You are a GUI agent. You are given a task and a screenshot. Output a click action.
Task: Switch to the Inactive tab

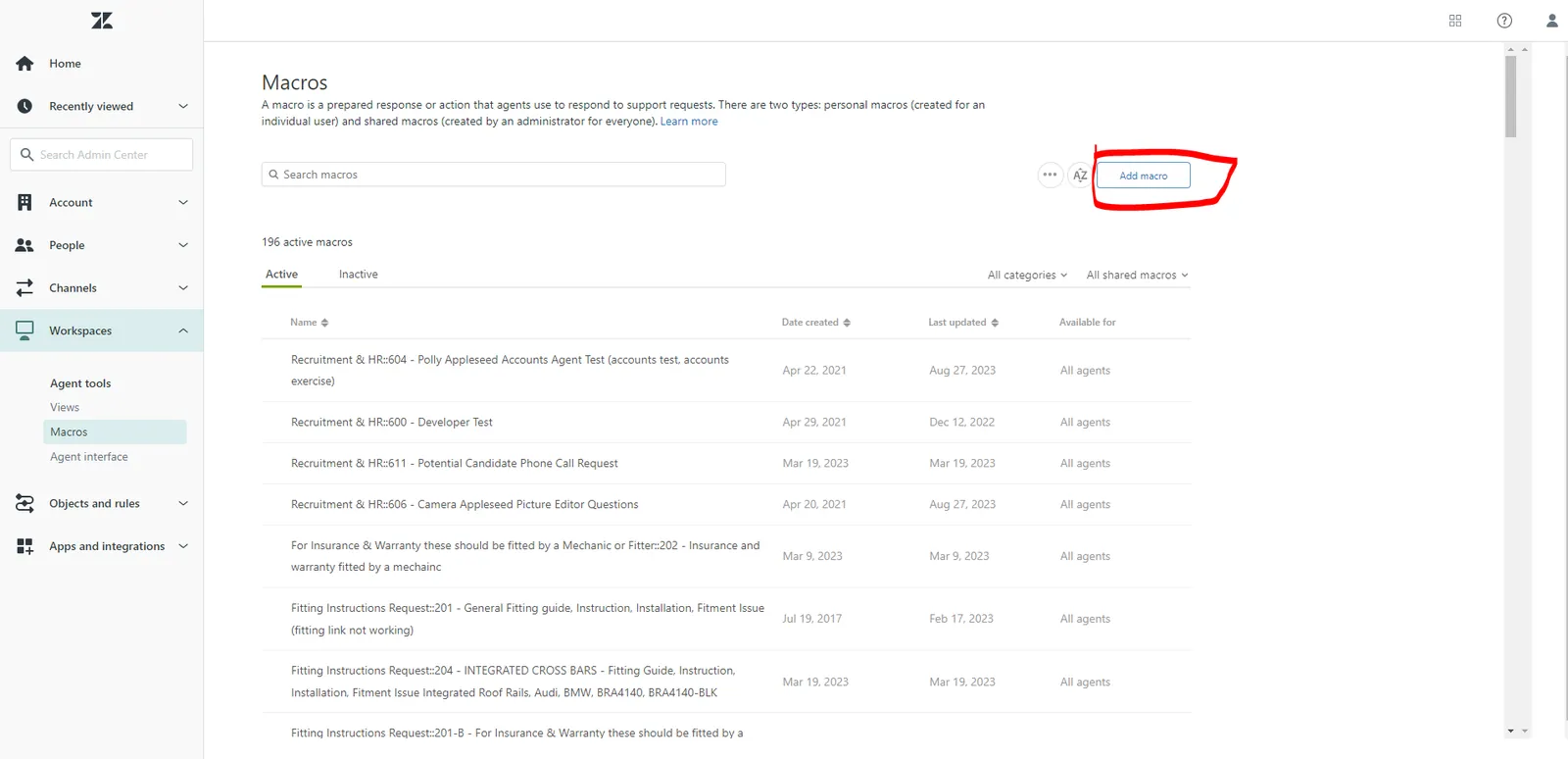click(x=359, y=275)
